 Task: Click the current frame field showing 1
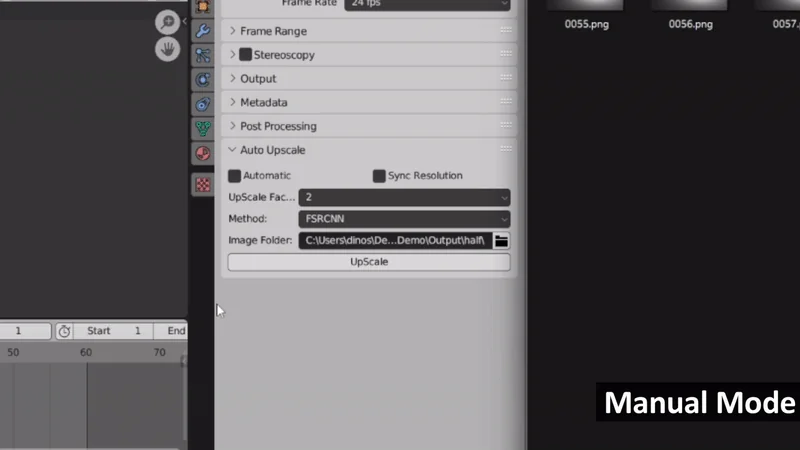26,331
